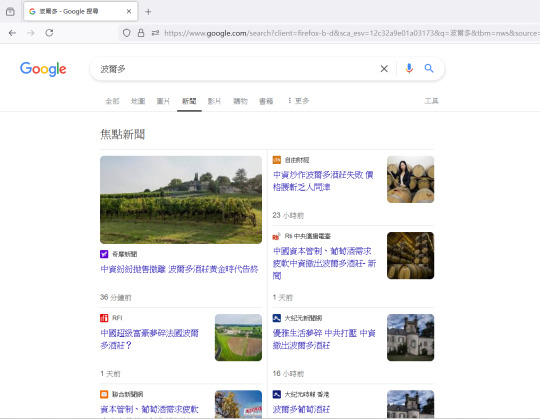Reload the page
Image resolution: width=540 pixels, height=419 pixels.
(49, 33)
